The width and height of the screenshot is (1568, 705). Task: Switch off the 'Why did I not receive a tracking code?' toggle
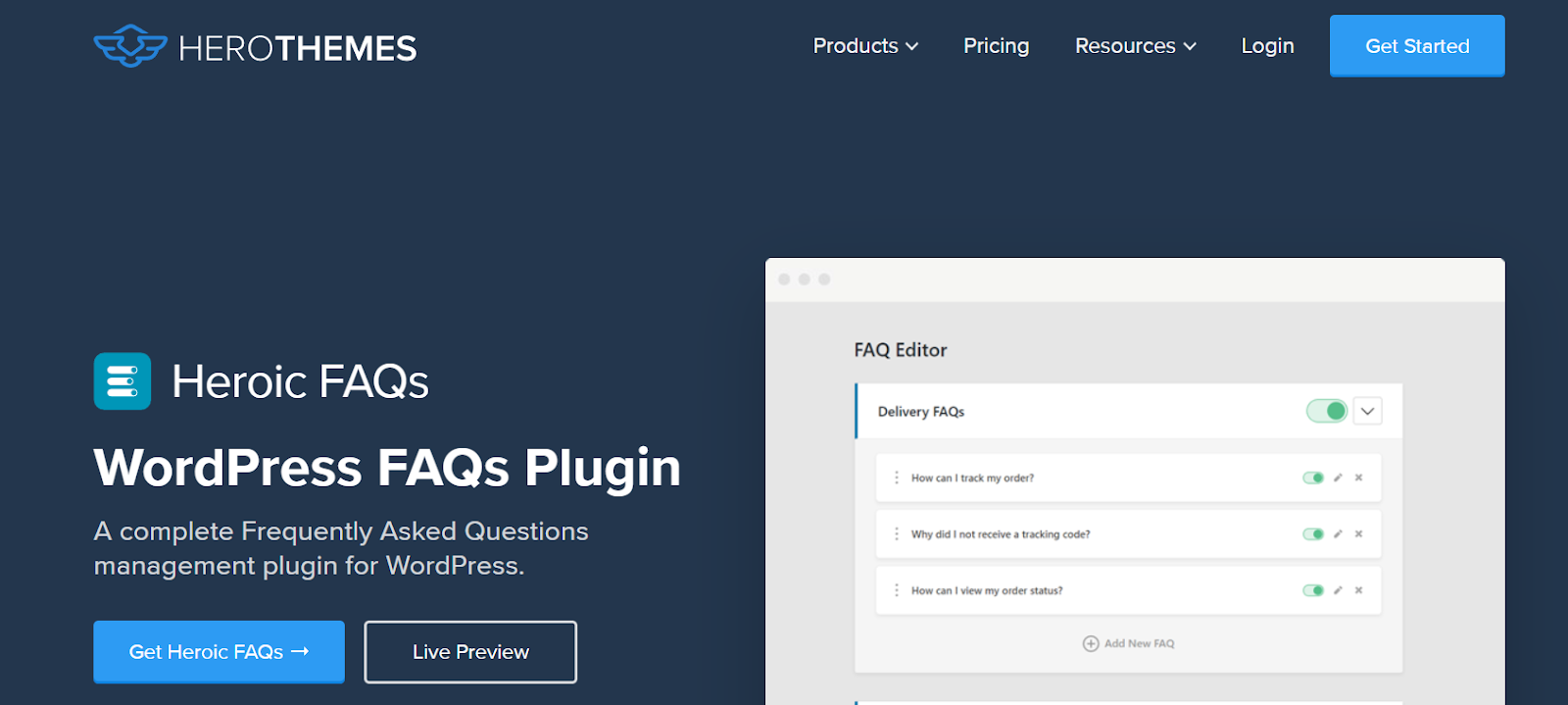[1313, 534]
